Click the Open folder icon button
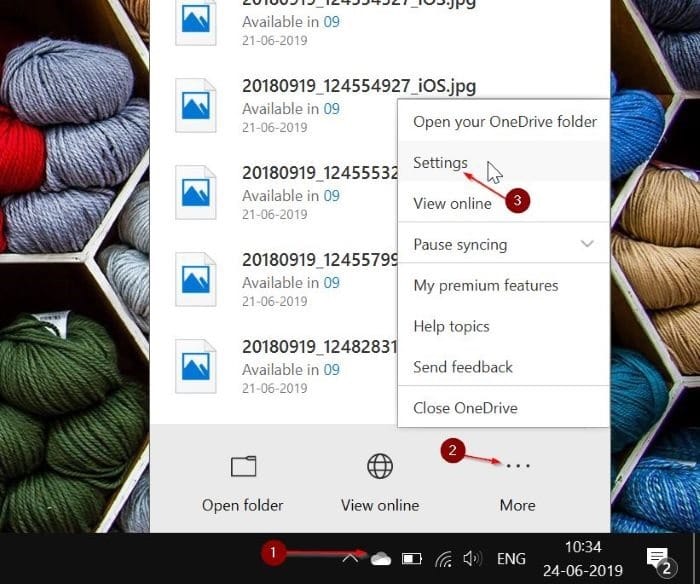 pos(243,467)
